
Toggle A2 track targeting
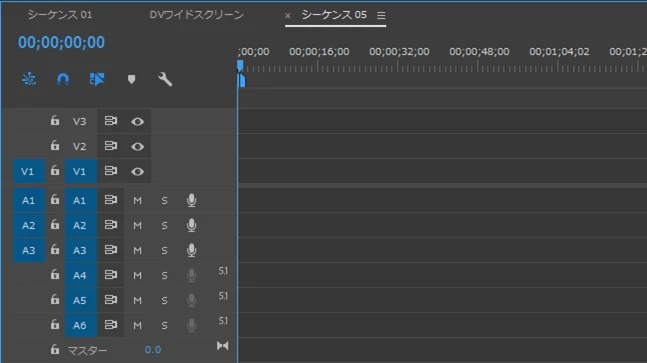tap(80, 225)
